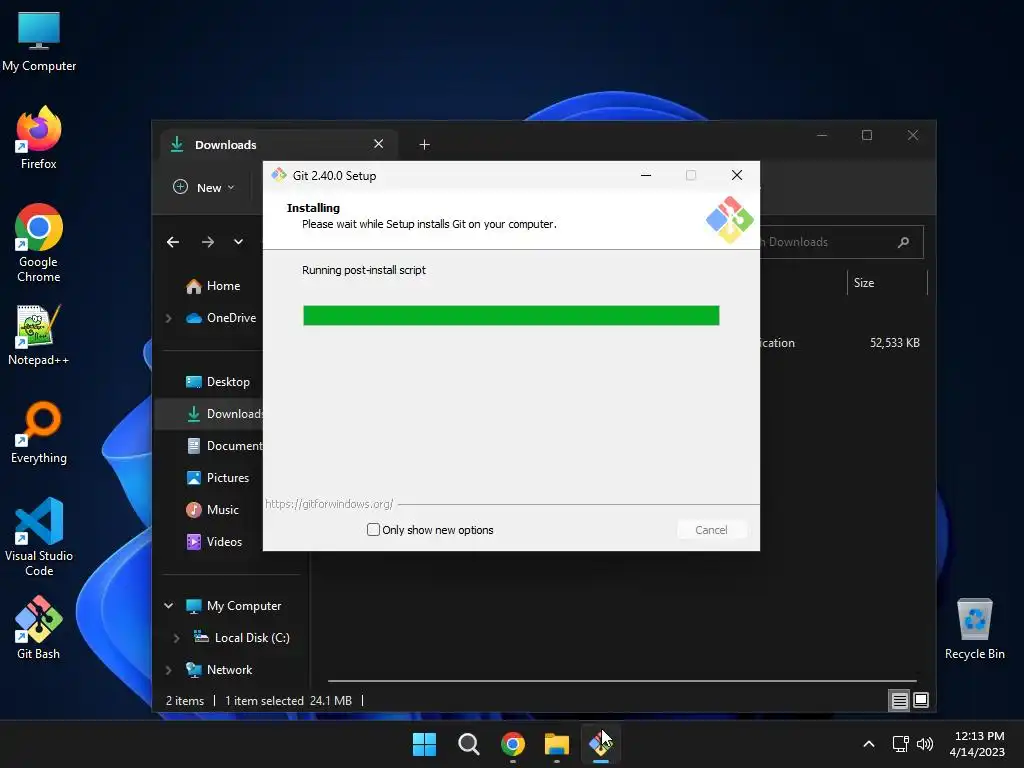
Task: Launch Visual Studio Code desktop shortcut
Action: [x=39, y=537]
